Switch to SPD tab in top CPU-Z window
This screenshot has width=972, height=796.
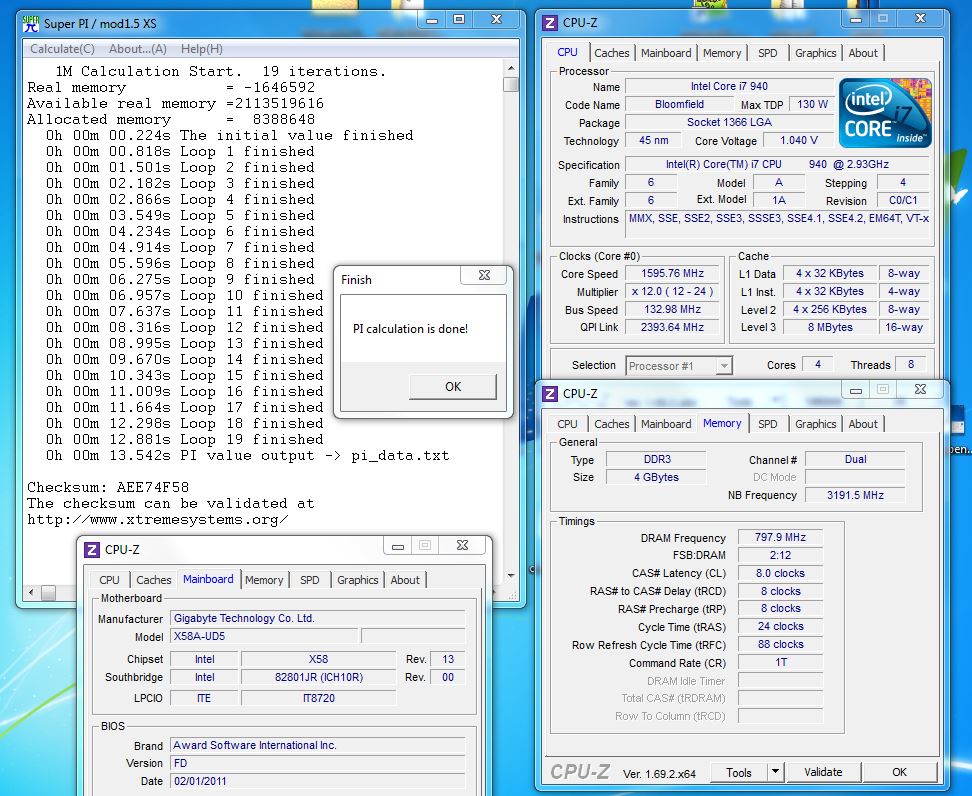(767, 53)
